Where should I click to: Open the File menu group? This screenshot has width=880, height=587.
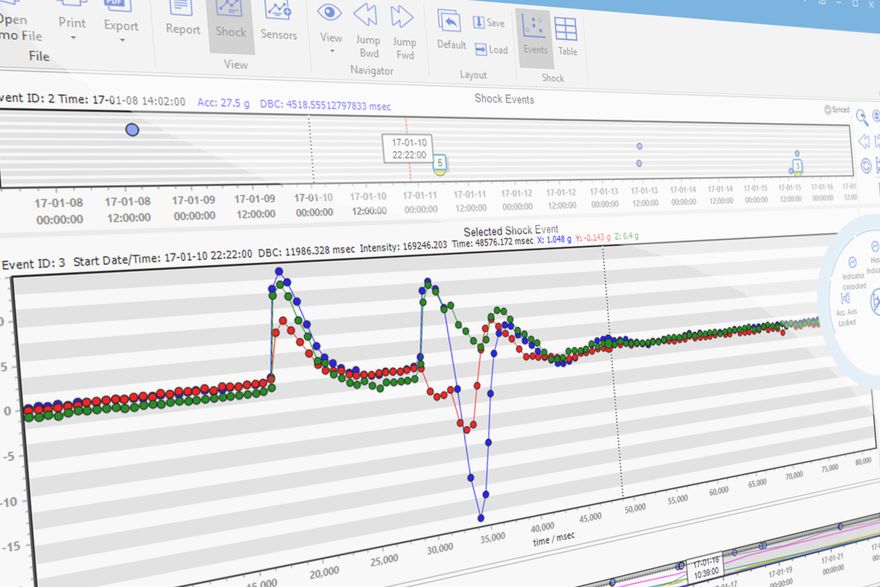tap(38, 57)
